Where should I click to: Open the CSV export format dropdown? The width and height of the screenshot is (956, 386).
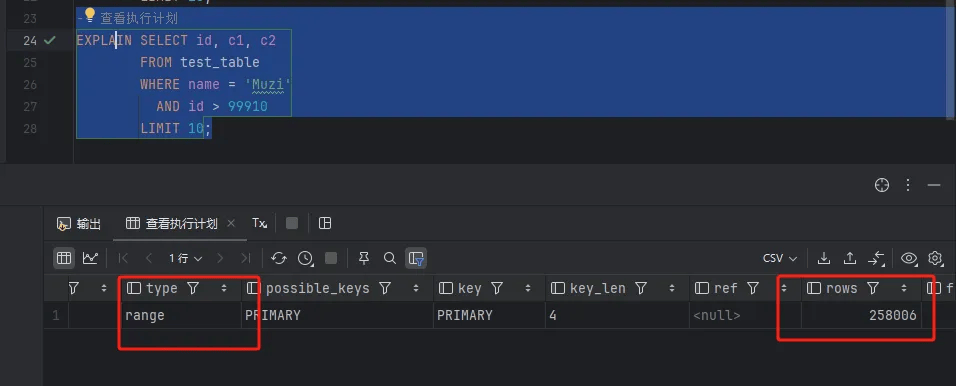pos(780,259)
